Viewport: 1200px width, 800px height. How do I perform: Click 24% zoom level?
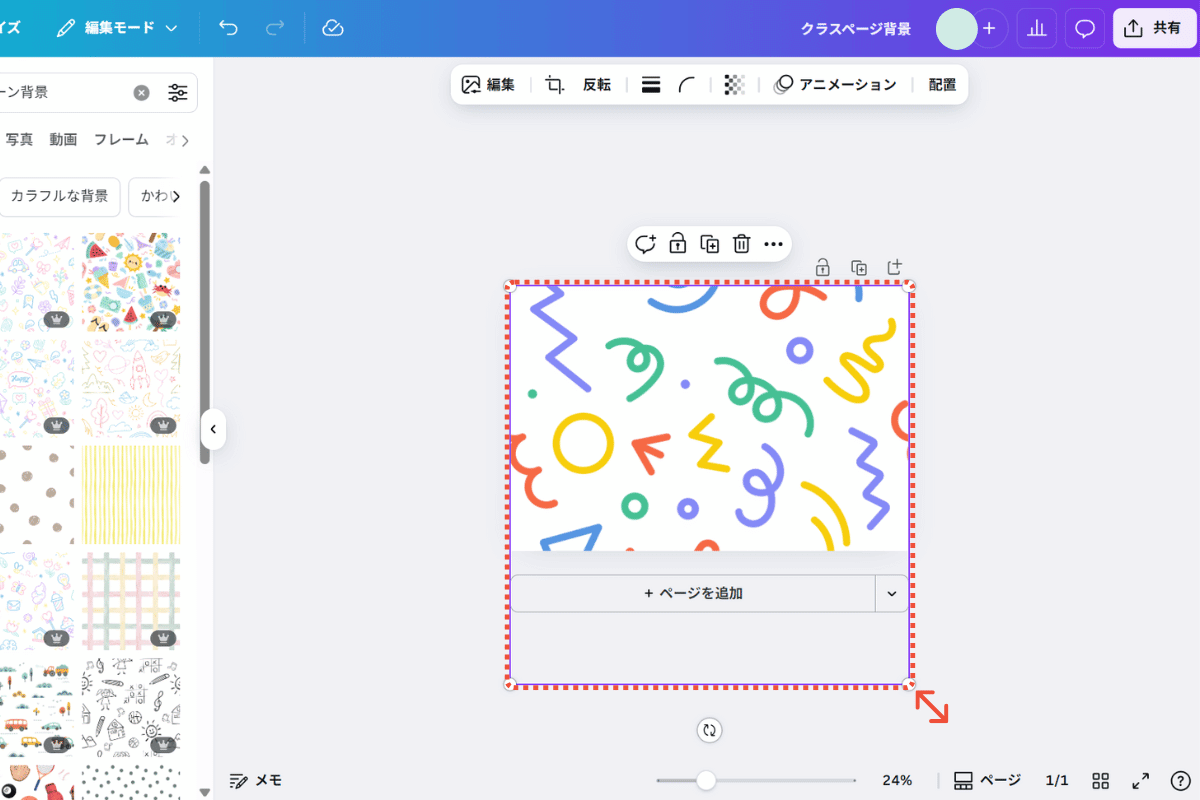point(897,780)
